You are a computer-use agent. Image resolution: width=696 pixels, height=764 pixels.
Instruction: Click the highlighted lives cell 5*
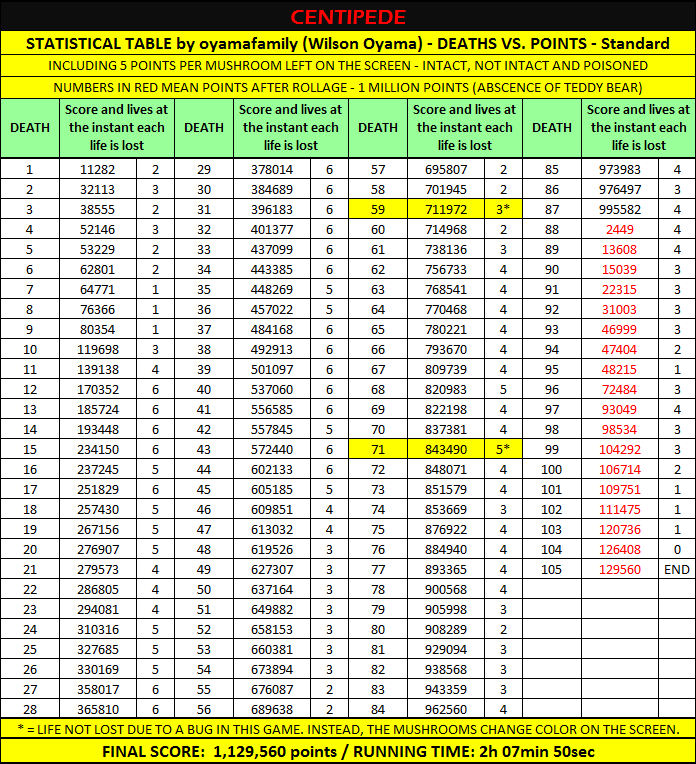503,449
